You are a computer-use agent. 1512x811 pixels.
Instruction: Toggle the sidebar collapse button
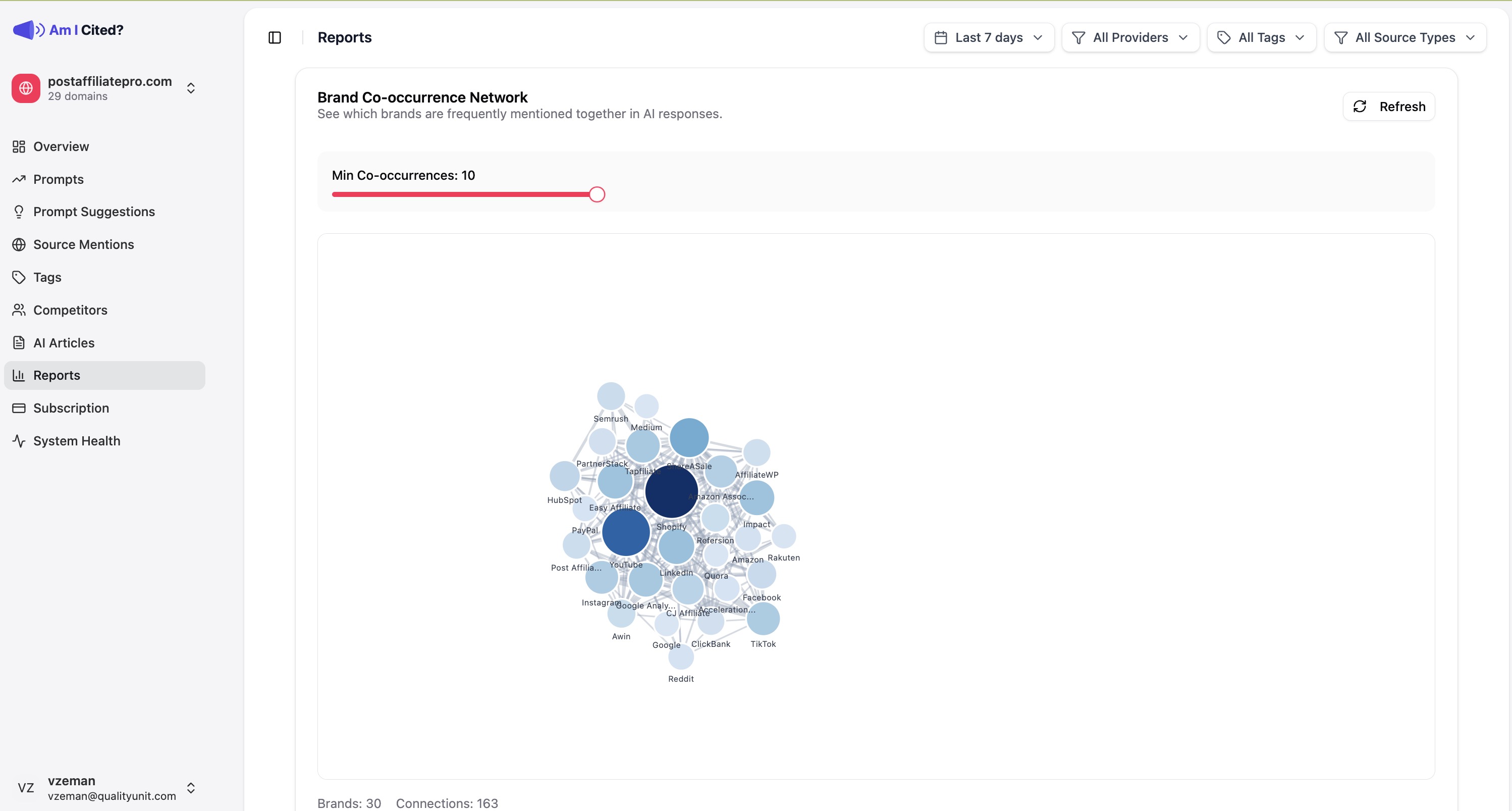274,37
